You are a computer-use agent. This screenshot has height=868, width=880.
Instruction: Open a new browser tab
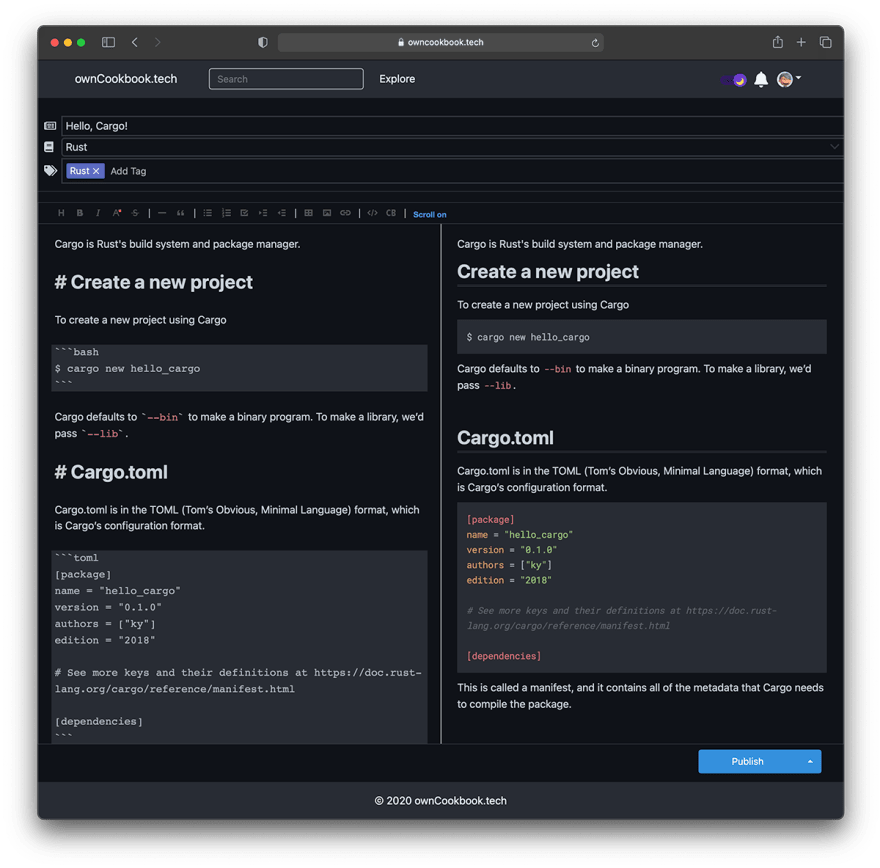(x=801, y=42)
